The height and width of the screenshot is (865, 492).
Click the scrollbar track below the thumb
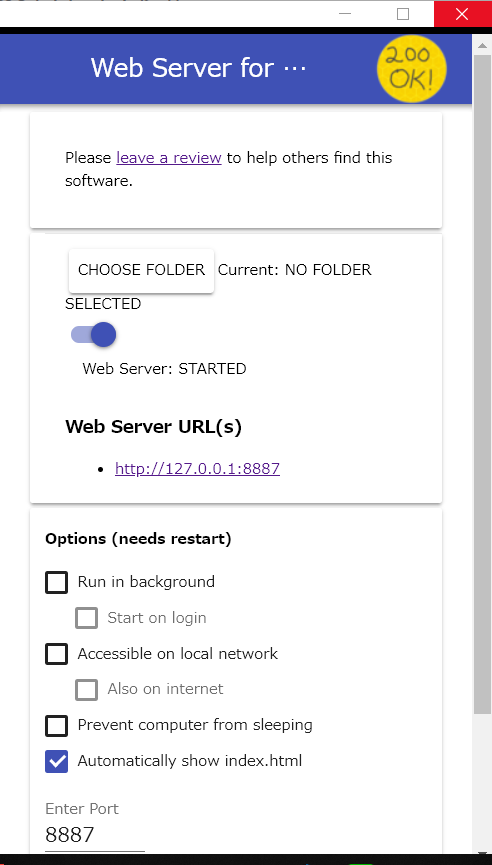tap(482, 783)
